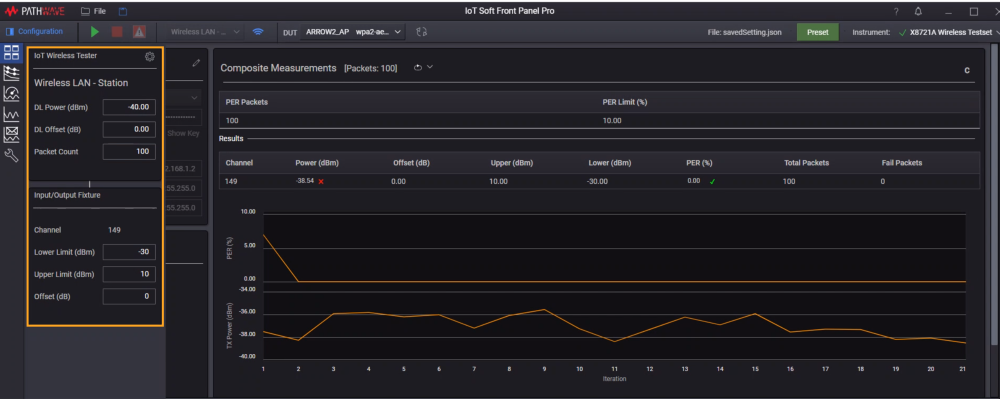
Task: Click the PER Limit value 10.00
Action: pos(612,120)
